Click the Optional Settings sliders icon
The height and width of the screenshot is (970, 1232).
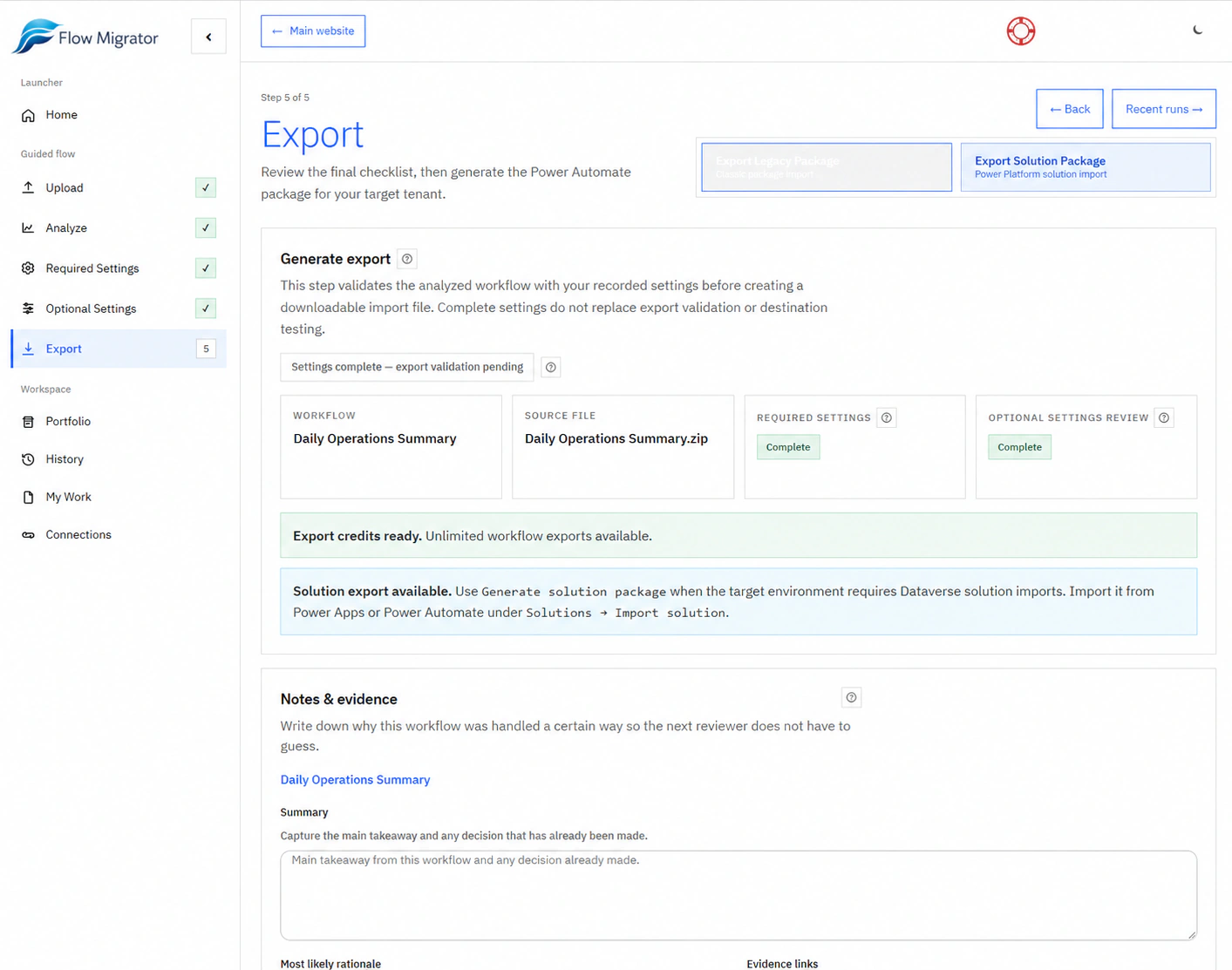tap(28, 309)
